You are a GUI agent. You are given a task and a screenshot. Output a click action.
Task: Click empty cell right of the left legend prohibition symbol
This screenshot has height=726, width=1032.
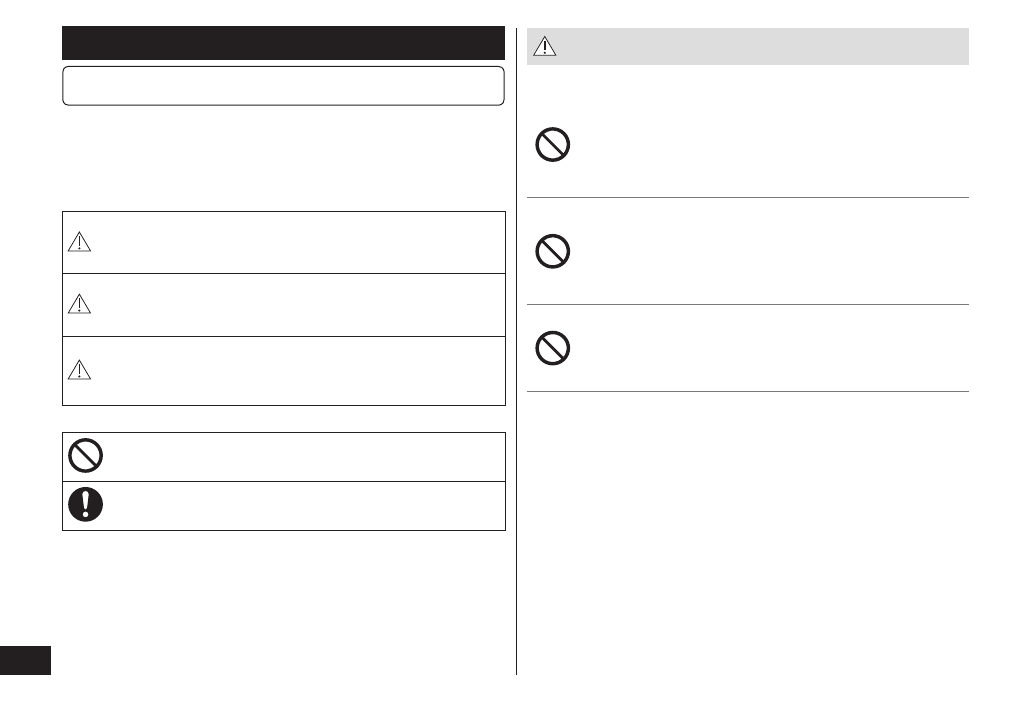tap(300, 457)
